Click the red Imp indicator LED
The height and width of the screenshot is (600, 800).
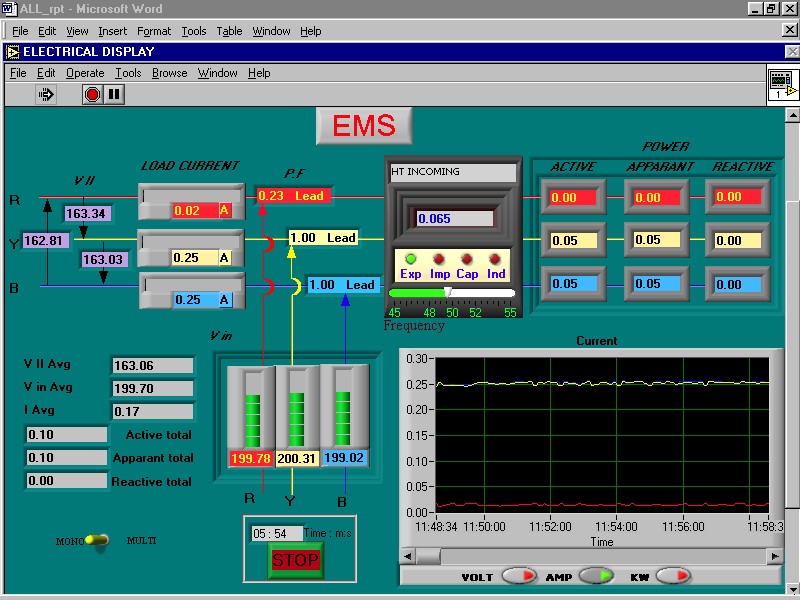click(439, 259)
